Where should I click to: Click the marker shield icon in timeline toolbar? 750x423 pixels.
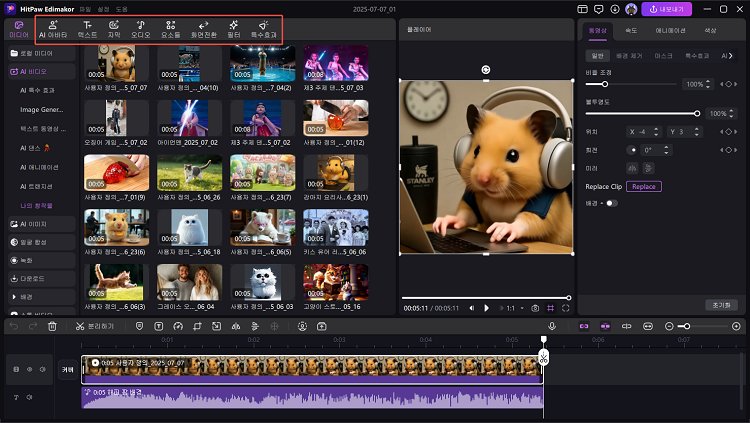click(x=139, y=326)
